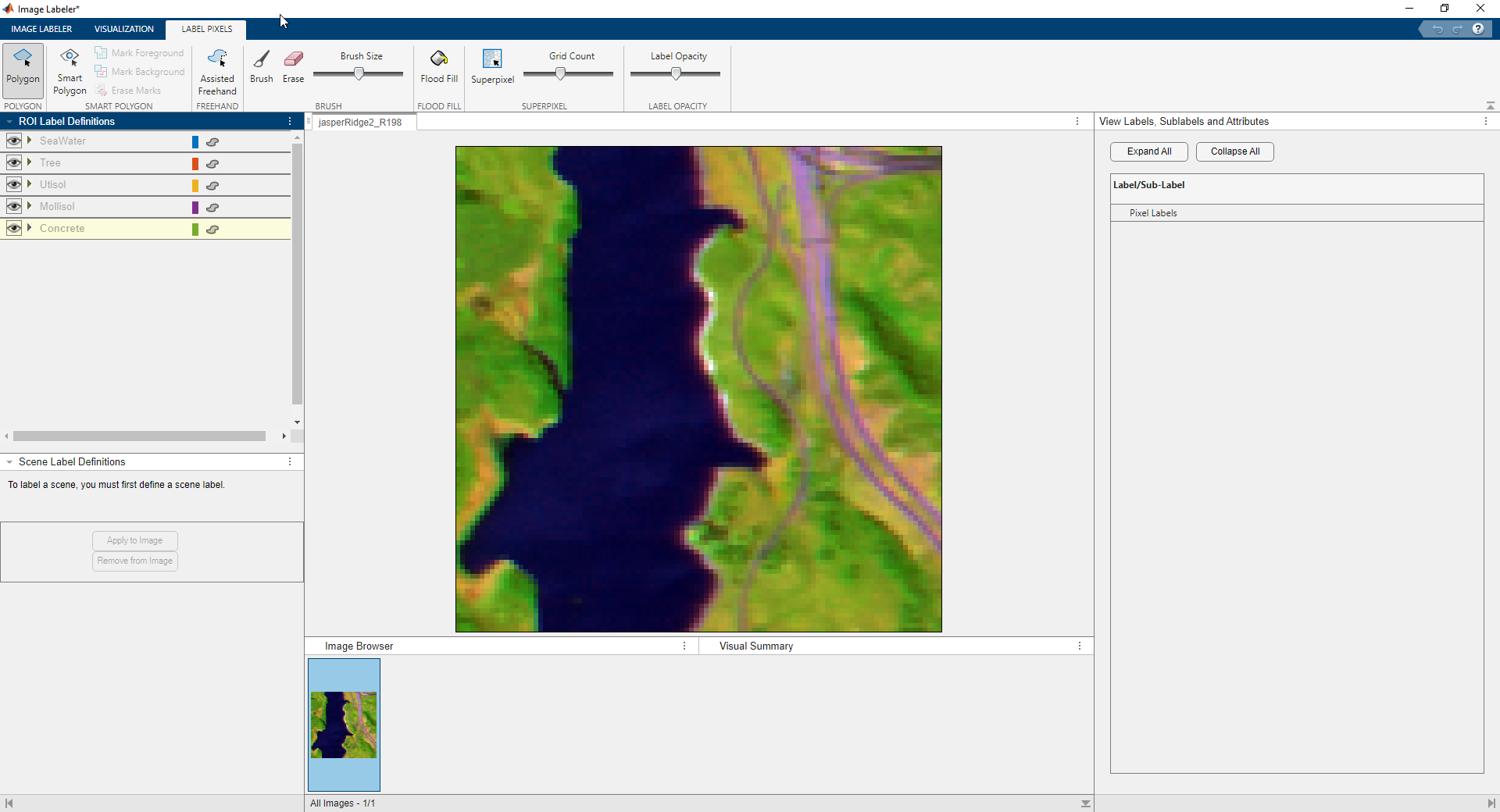Hide the SeaWater label

[x=13, y=141]
